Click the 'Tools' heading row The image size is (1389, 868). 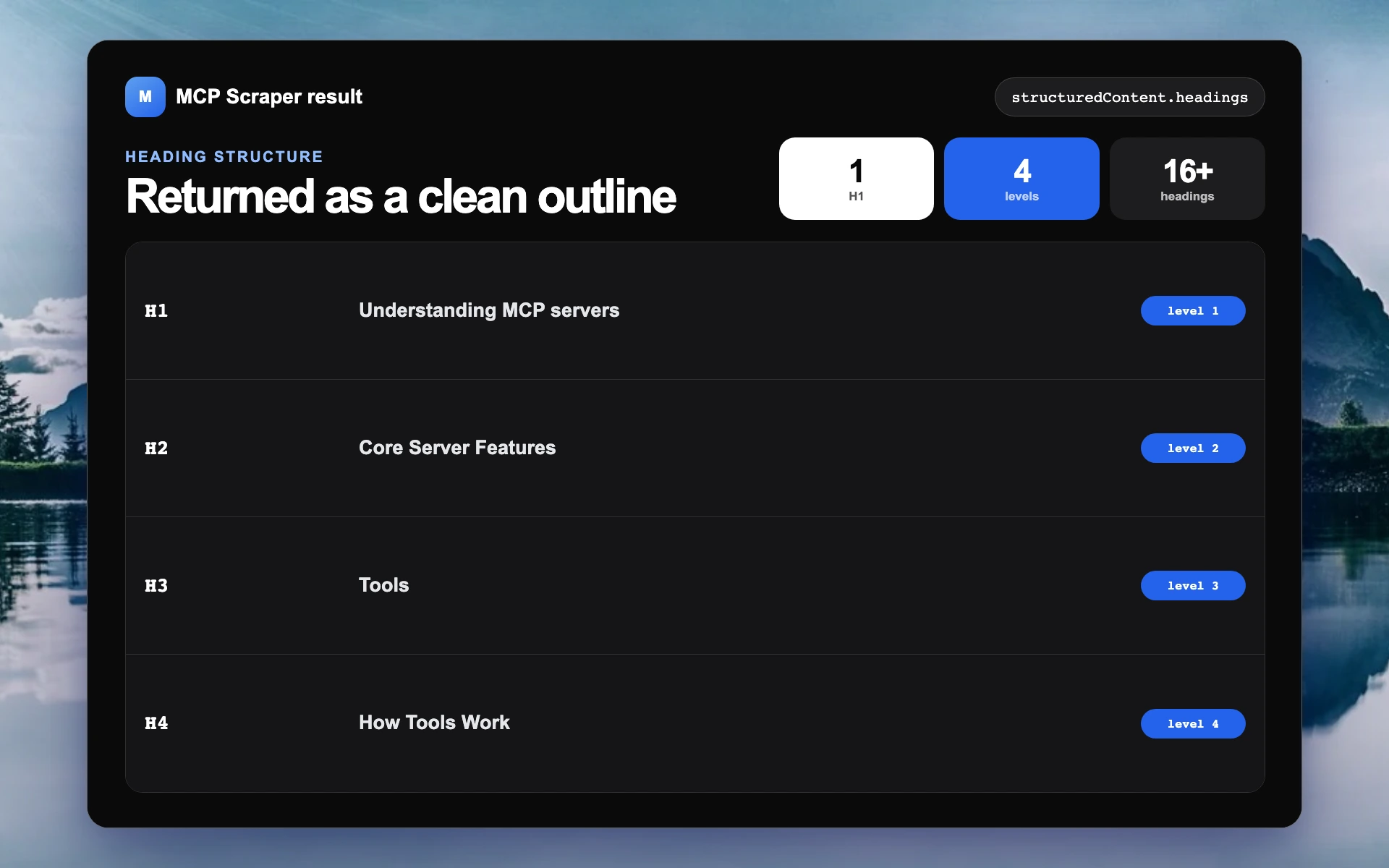point(694,586)
